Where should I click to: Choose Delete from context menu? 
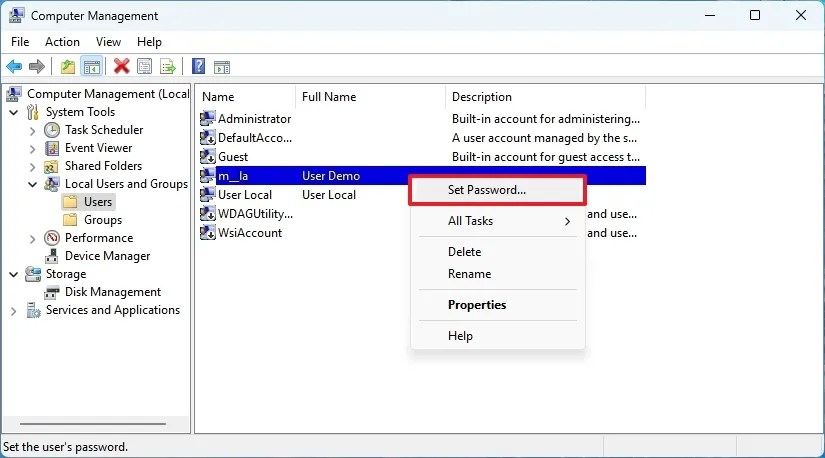pyautogui.click(x=497, y=252)
